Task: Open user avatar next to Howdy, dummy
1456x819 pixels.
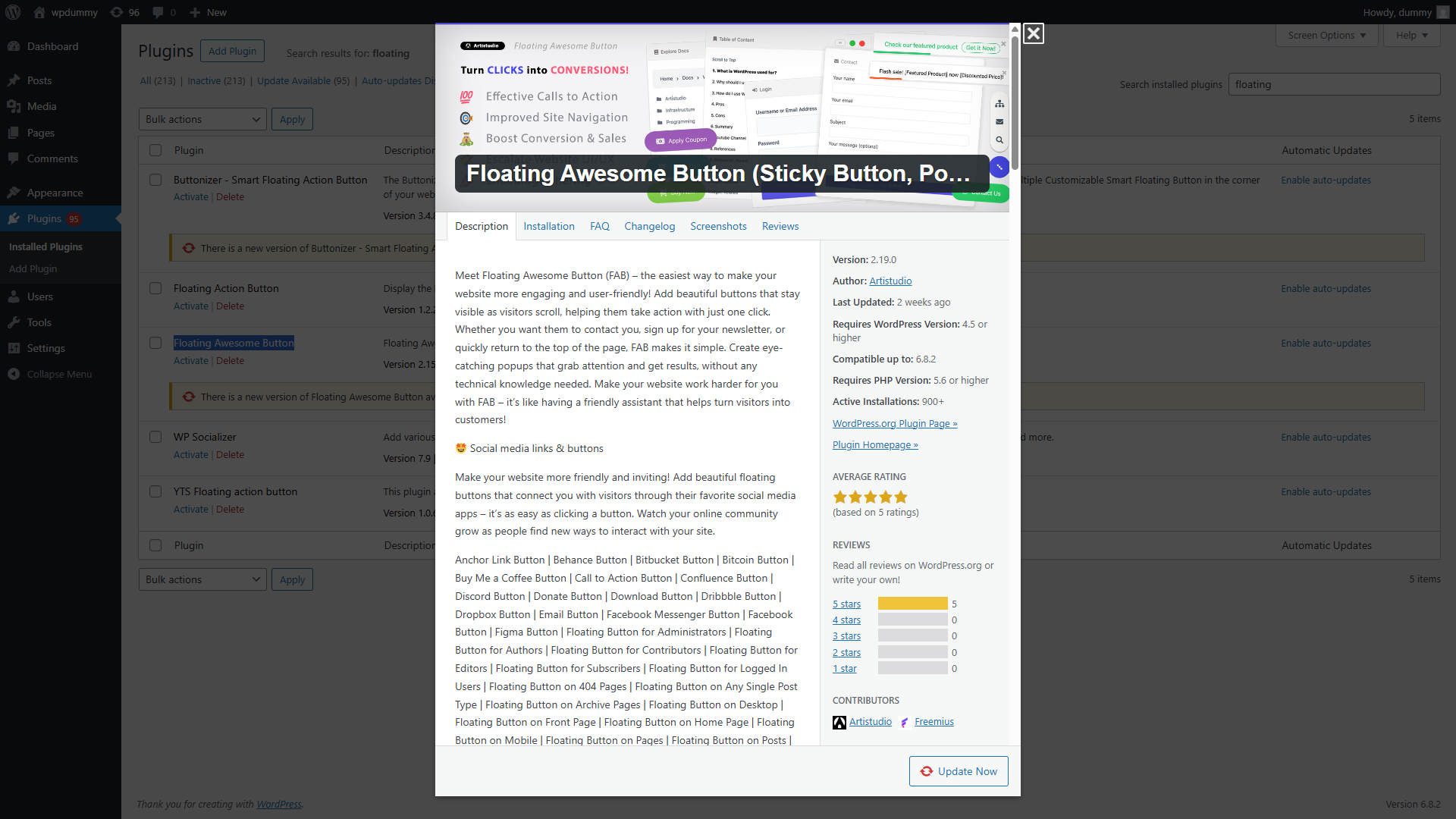Action: [1443, 12]
